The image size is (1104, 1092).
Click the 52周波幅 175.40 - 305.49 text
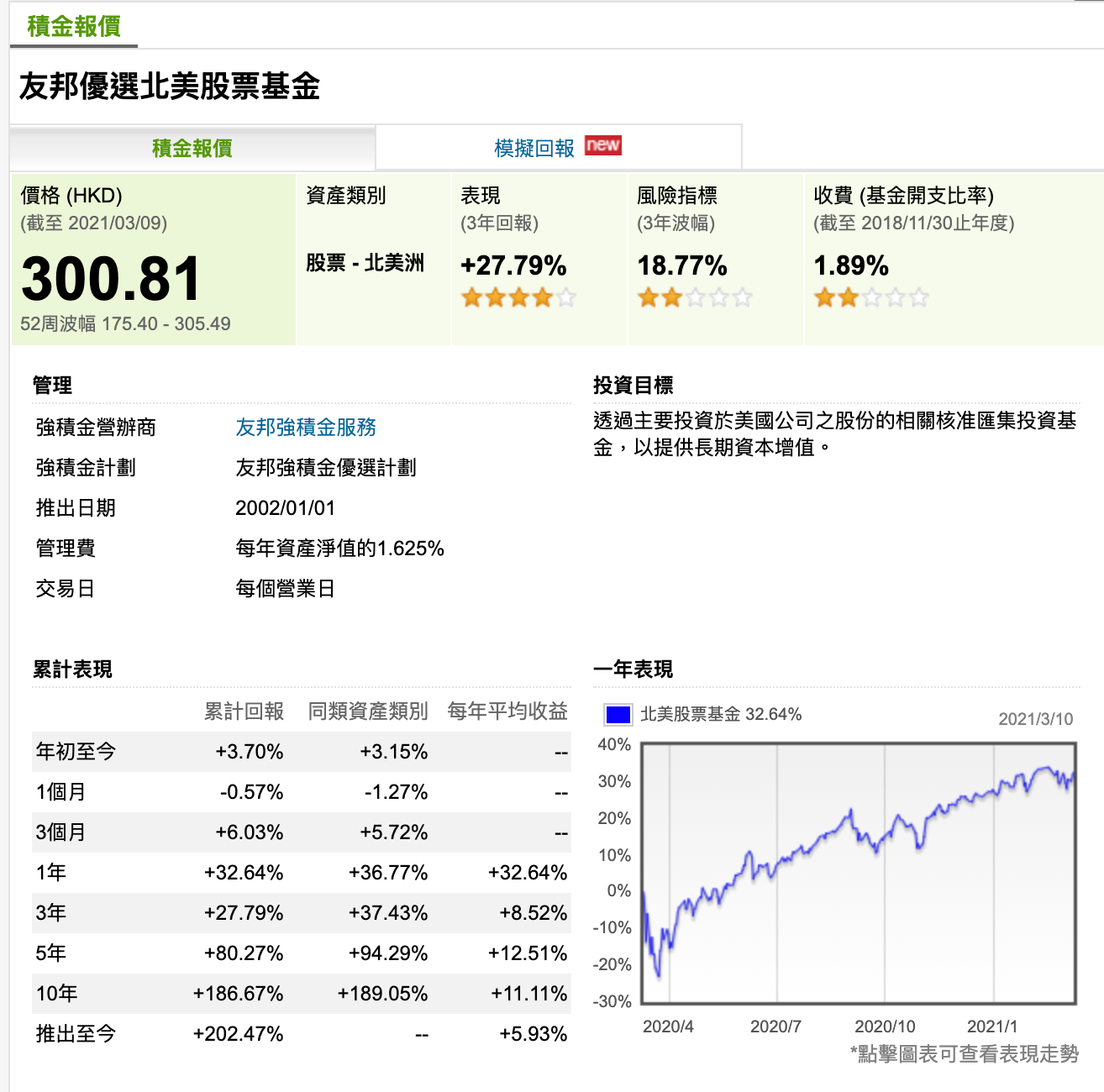[125, 323]
